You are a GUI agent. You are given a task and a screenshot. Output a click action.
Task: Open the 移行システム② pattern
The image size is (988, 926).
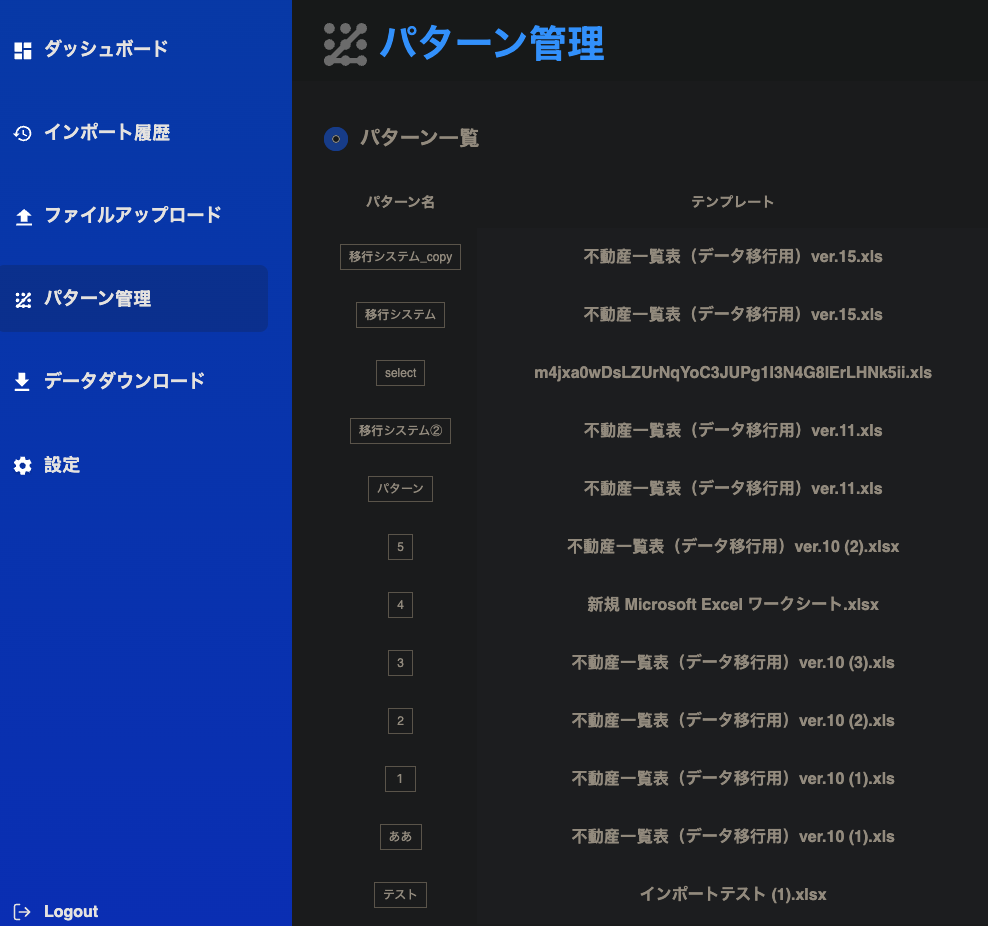click(400, 431)
